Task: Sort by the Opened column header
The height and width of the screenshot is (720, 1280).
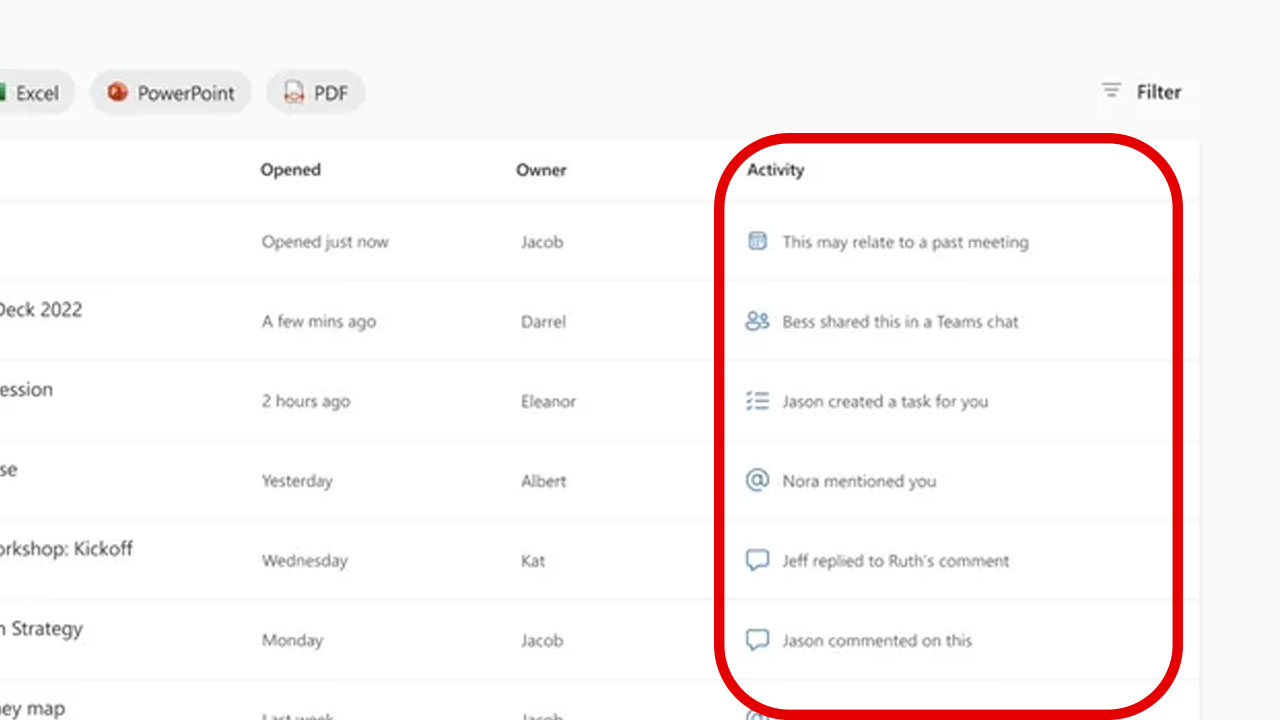Action: coord(290,170)
